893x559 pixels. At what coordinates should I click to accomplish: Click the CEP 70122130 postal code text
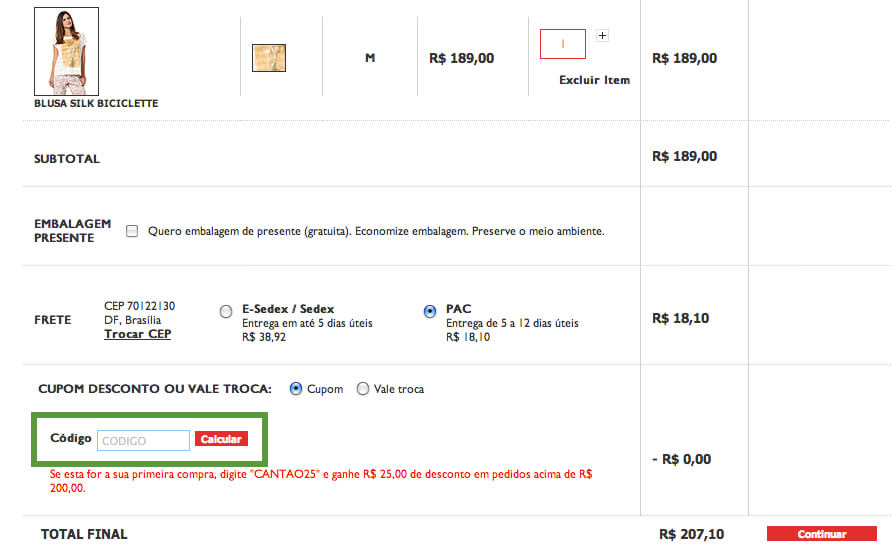pyautogui.click(x=139, y=306)
